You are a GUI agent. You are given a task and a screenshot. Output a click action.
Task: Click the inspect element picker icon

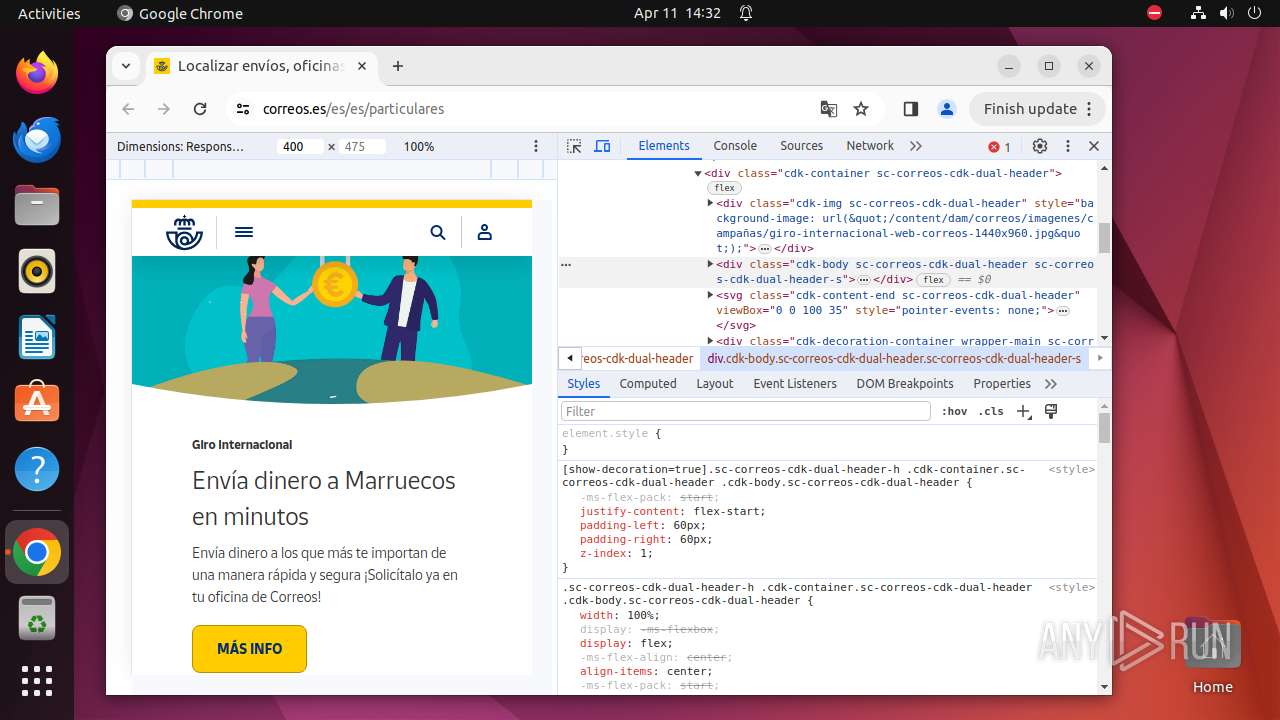(574, 146)
